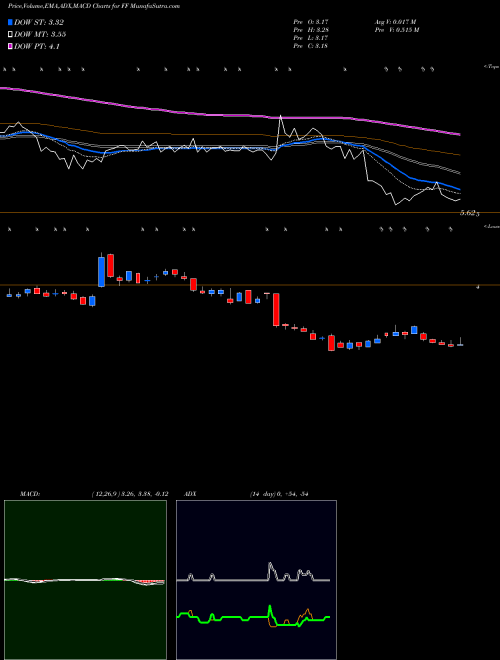This screenshot has width=500, height=660.
Task: Select the 'DOW PT: 4.1' label
Action: tap(36, 46)
